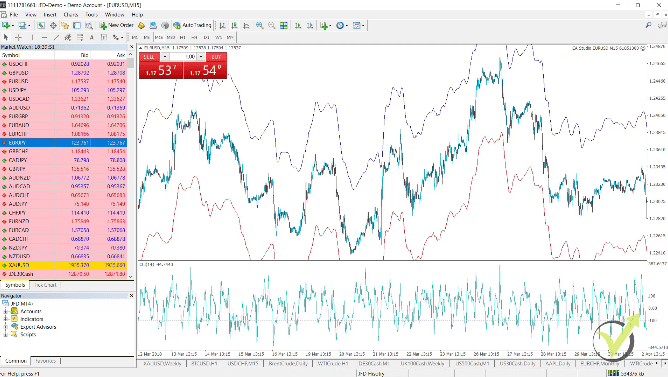The image size is (668, 377).
Task: Click the Zoom In magnifier icon
Action: point(259,26)
